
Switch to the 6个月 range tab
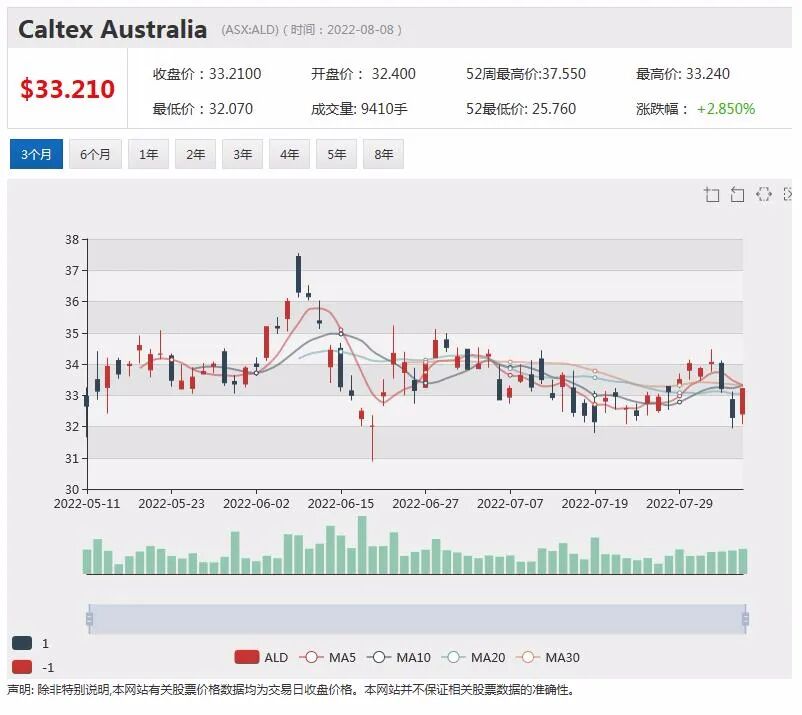96,154
